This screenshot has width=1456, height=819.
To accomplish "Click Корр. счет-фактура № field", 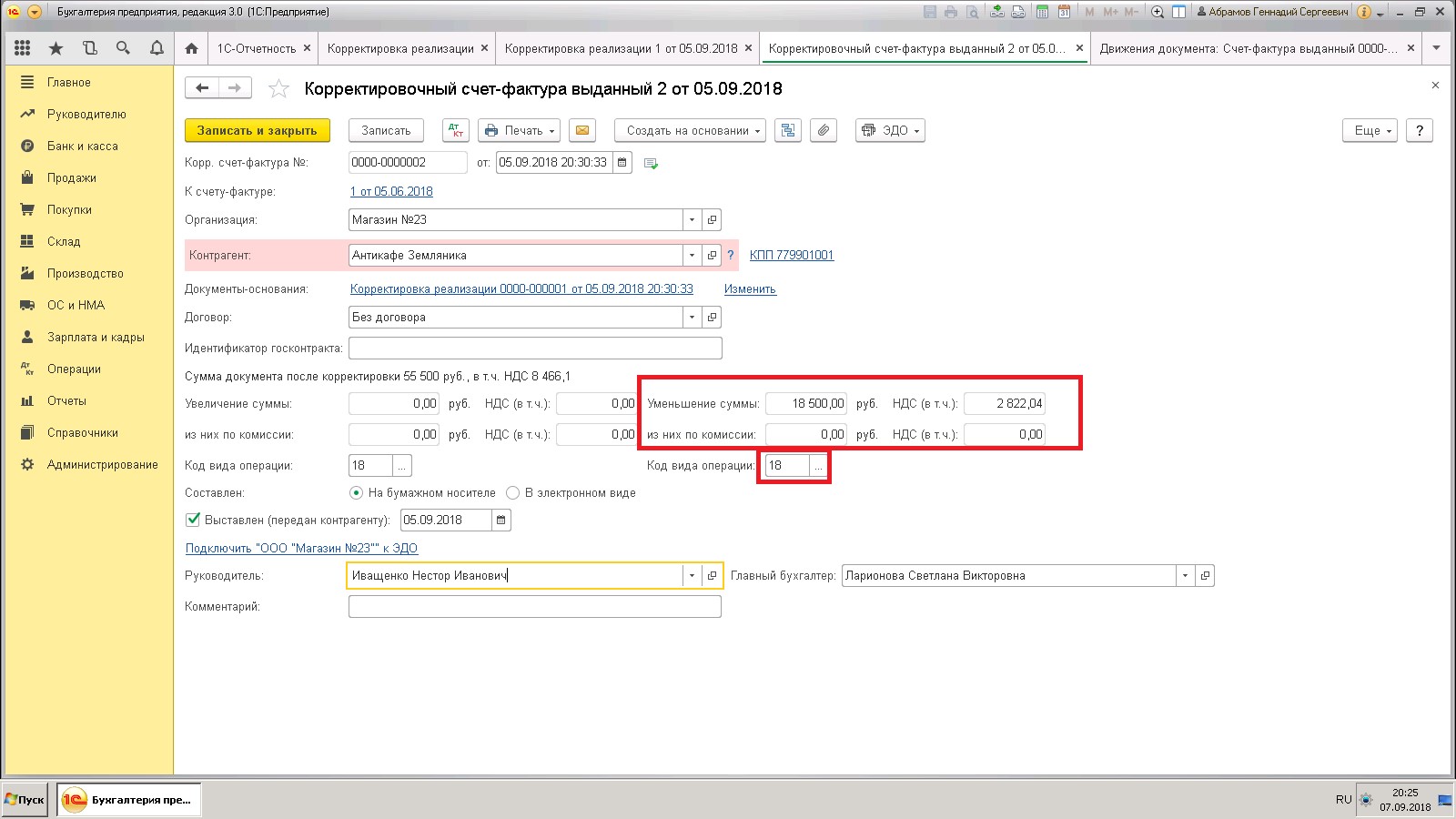I will pyautogui.click(x=408, y=162).
